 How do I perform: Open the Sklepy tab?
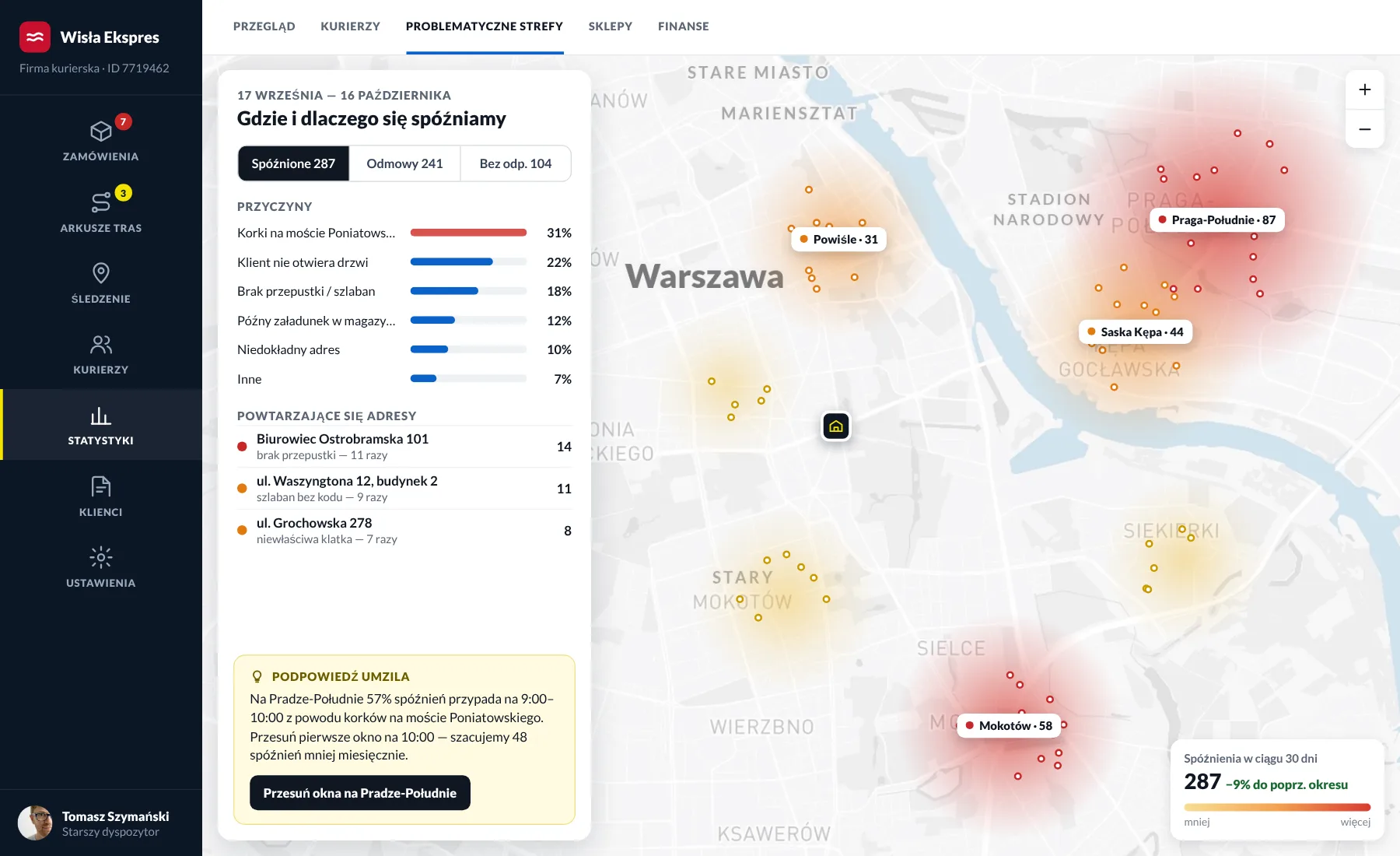[611, 26]
